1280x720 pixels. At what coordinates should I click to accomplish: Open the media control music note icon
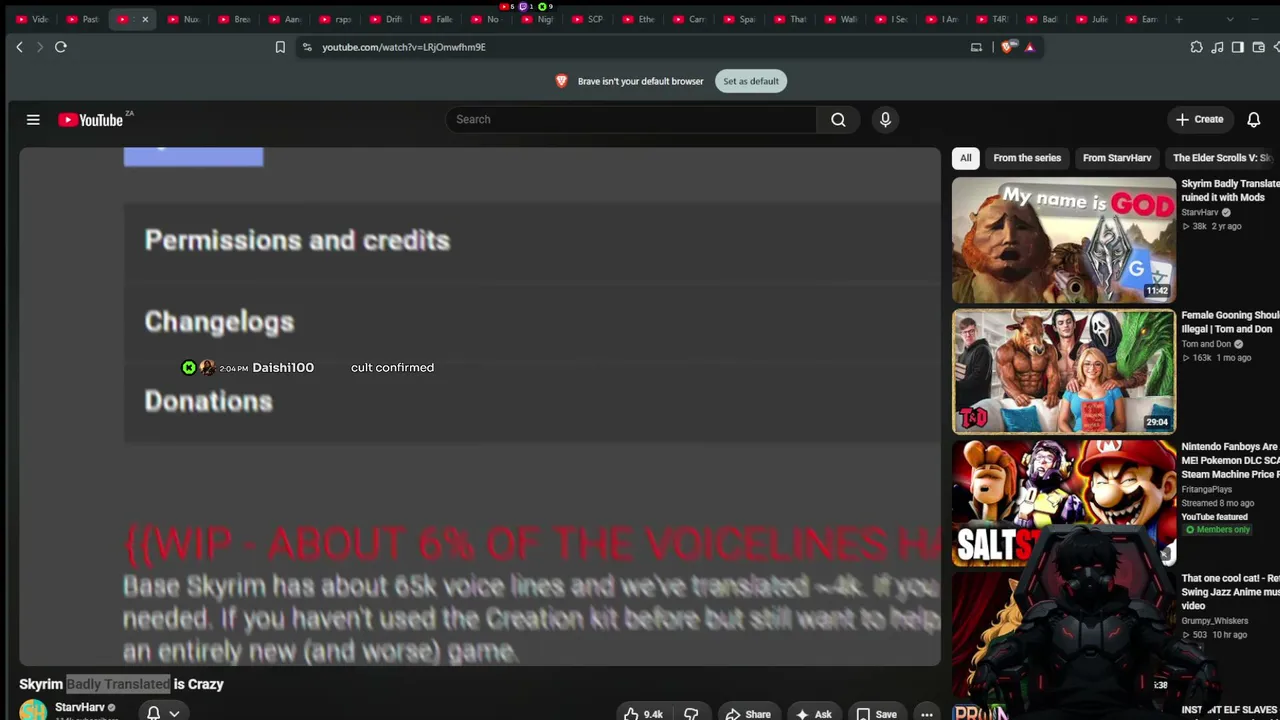(x=1217, y=47)
